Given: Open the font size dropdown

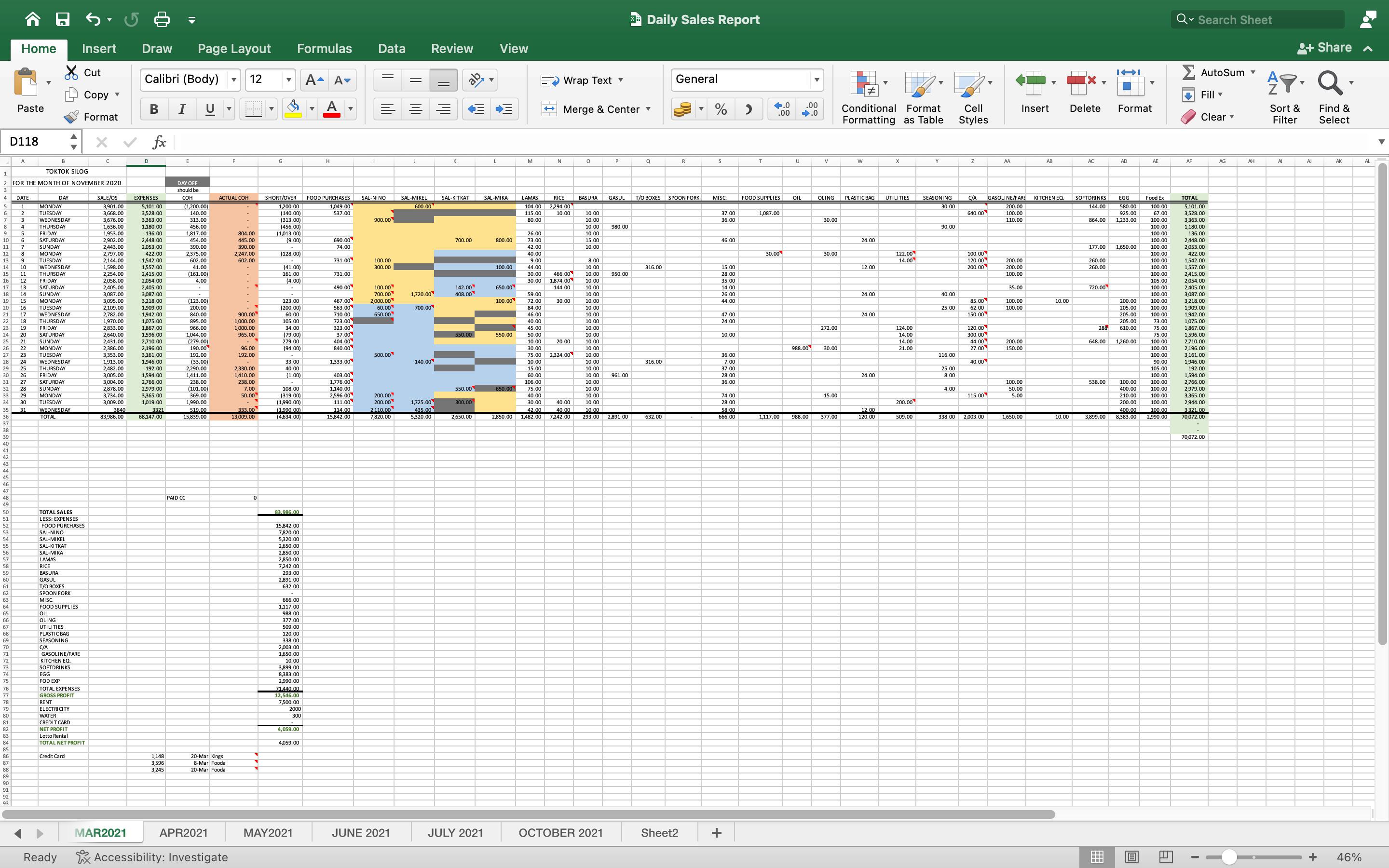Looking at the screenshot, I should (289, 80).
